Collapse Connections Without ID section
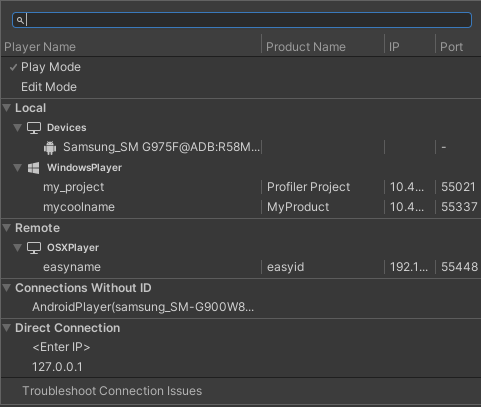 click(x=7, y=288)
